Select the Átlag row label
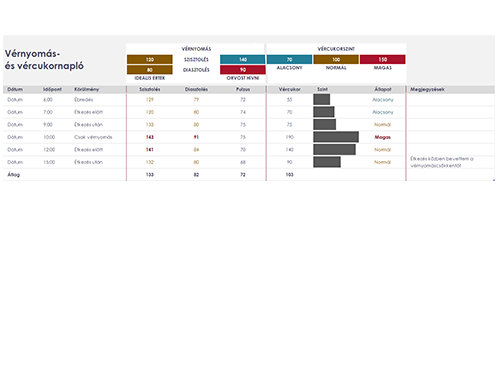498x382 pixels. (x=14, y=175)
